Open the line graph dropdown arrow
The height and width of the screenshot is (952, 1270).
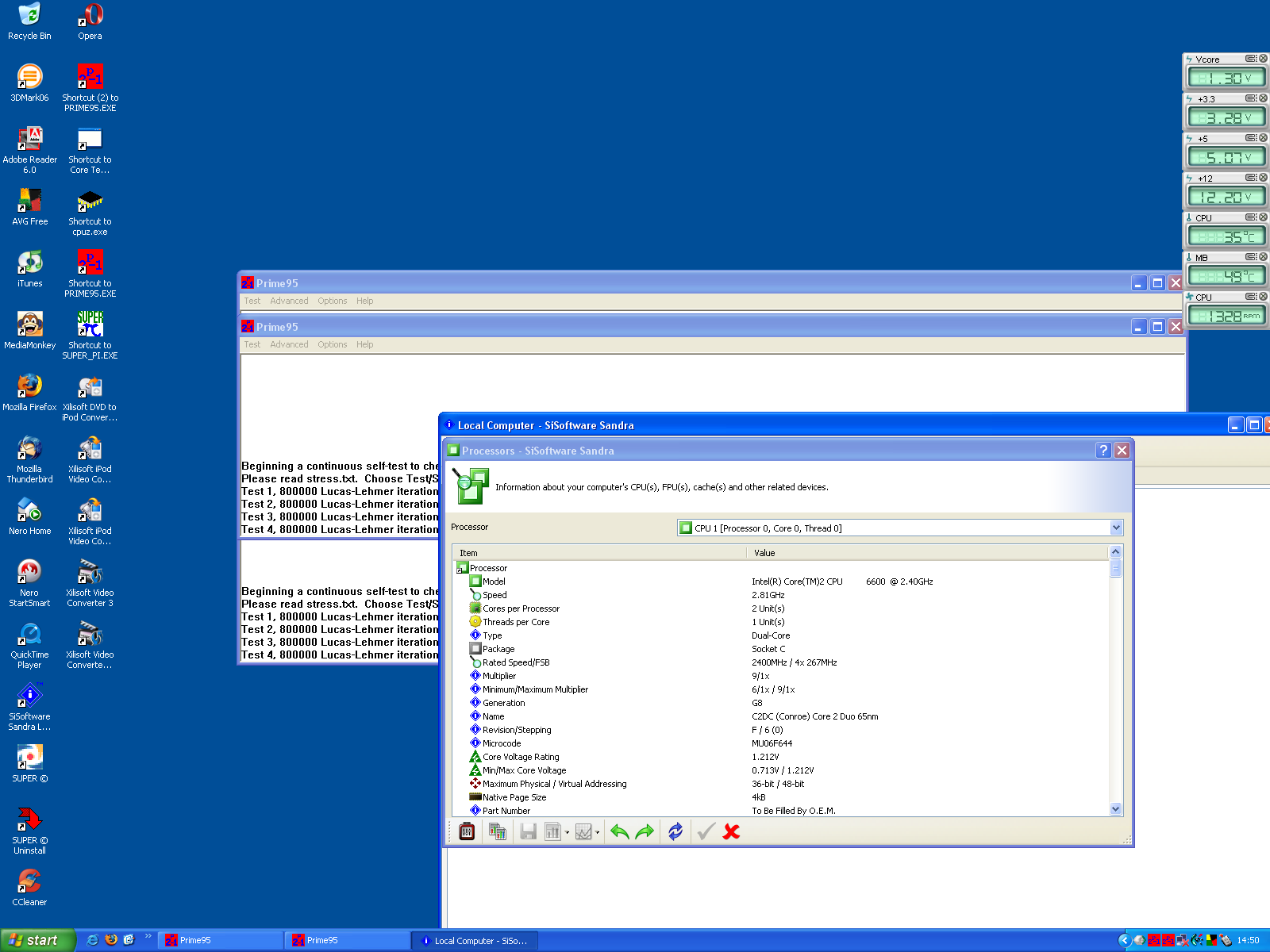598,832
